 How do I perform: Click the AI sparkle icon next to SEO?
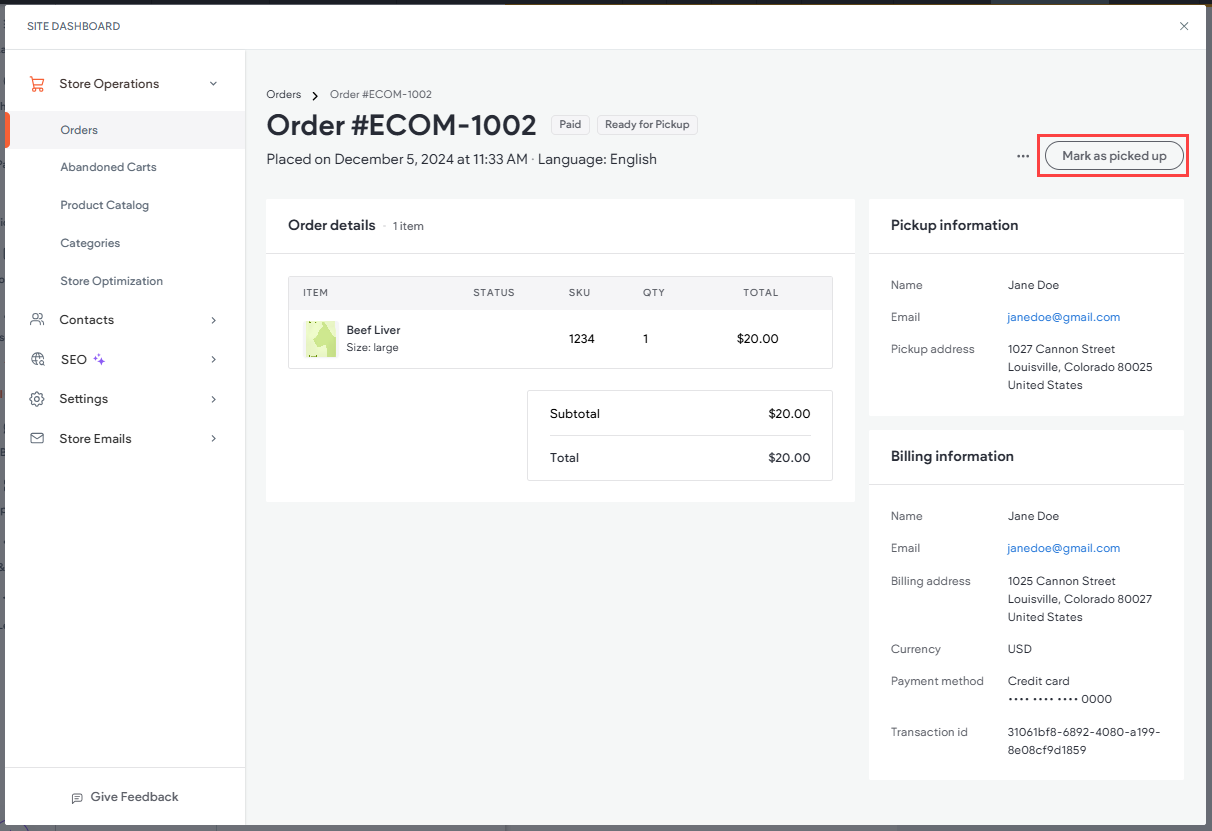pos(96,357)
